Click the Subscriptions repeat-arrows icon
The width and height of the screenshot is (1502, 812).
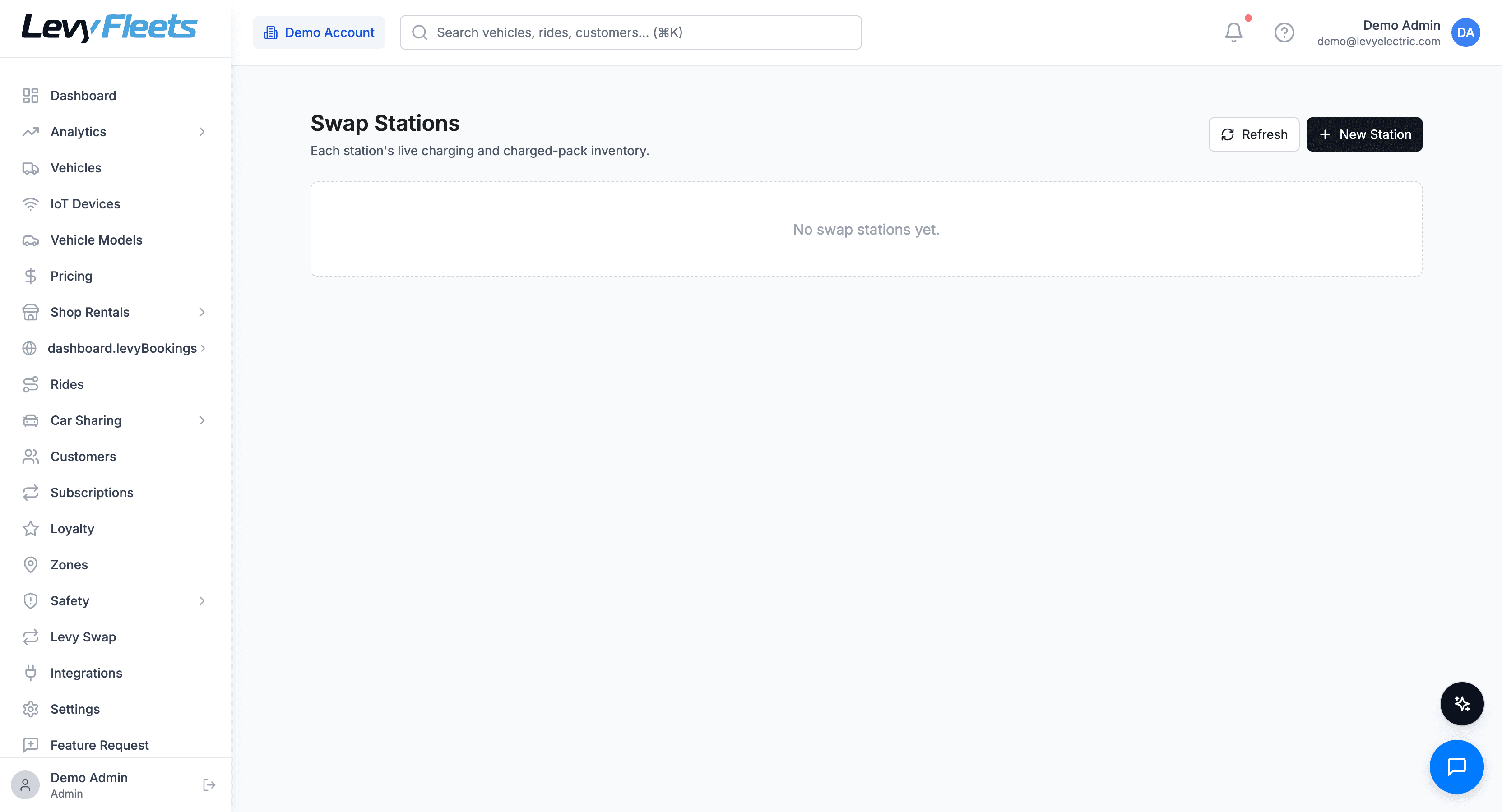[30, 493]
